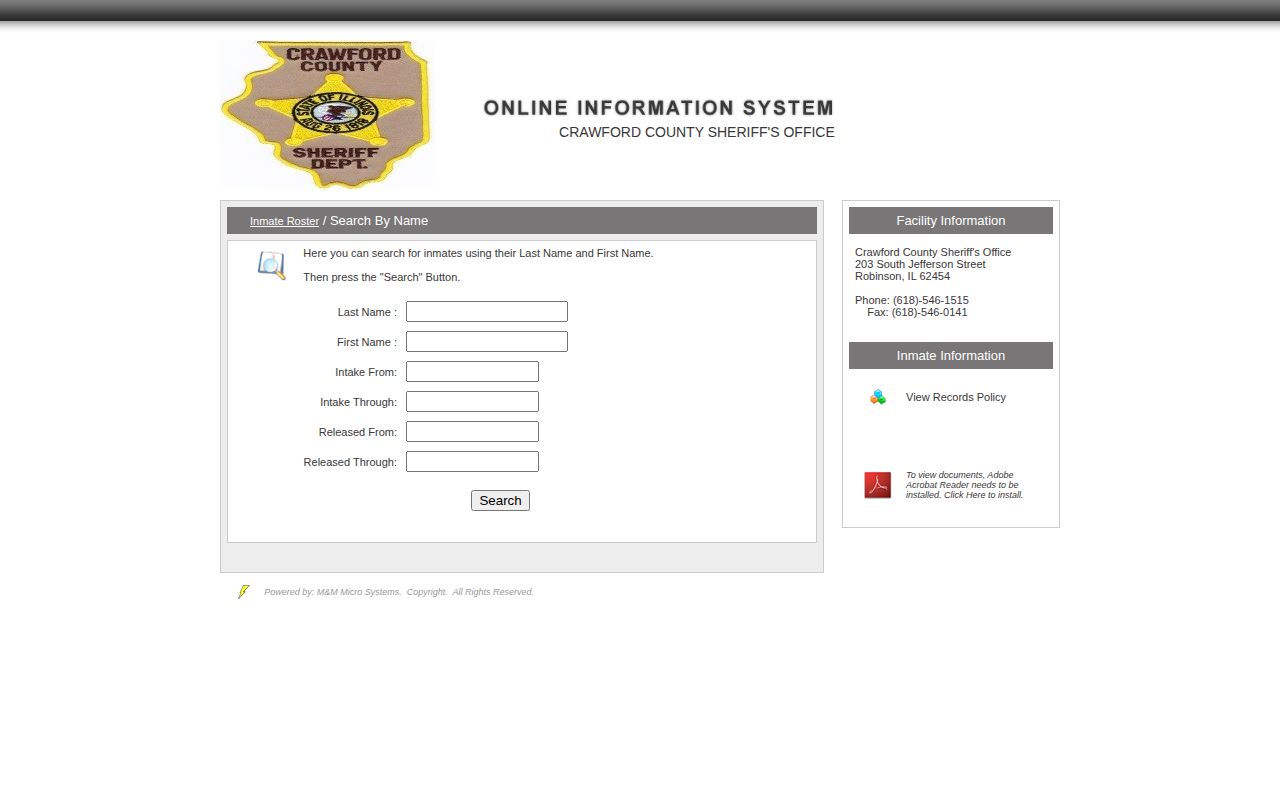The image size is (1280, 800).
Task: Focus the Released Through date field
Action: tap(472, 462)
